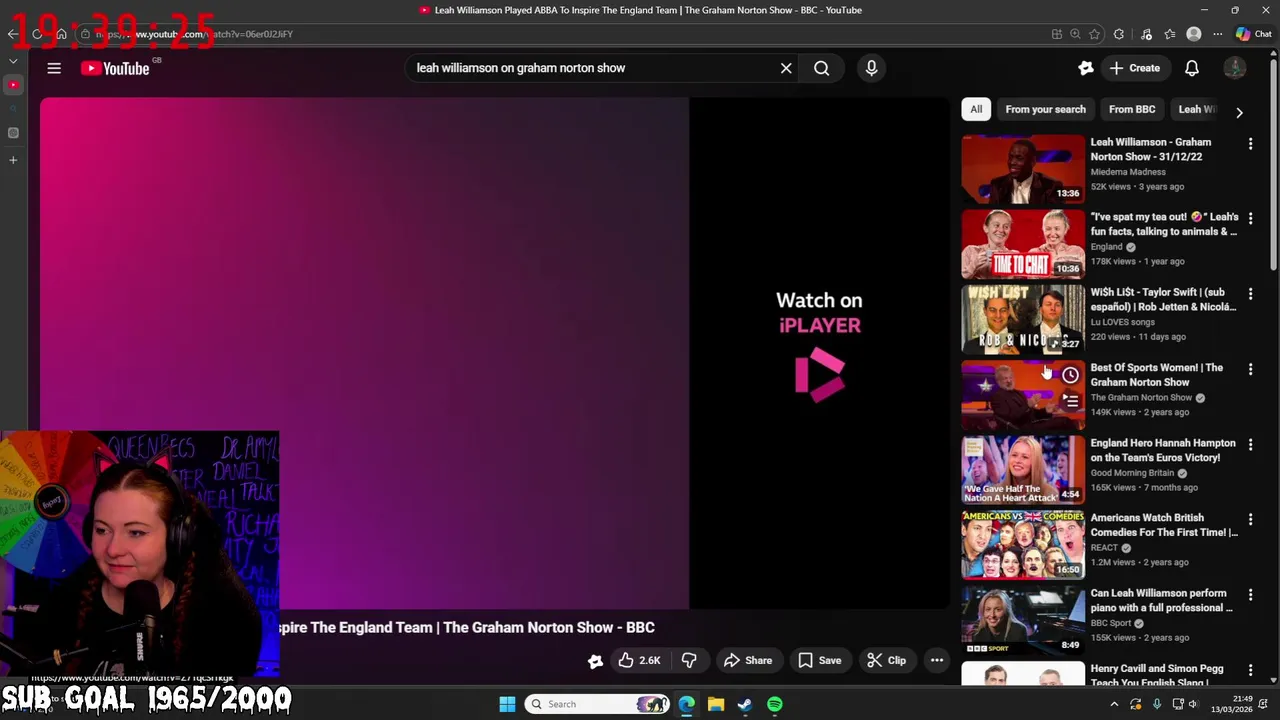
Task: Open the Time To Chat thumbnail
Action: click(x=1023, y=243)
